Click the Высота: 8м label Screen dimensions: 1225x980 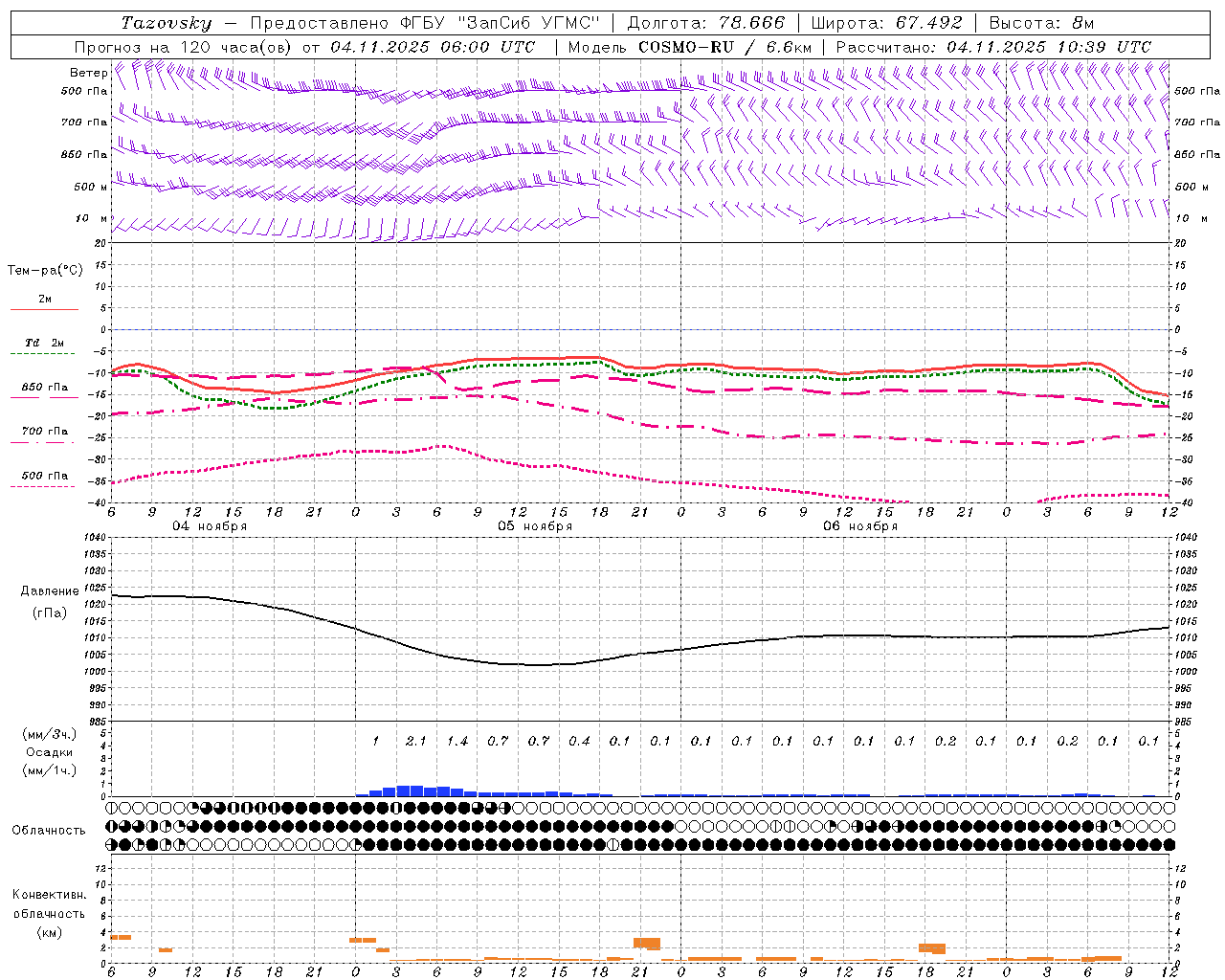1041,23
